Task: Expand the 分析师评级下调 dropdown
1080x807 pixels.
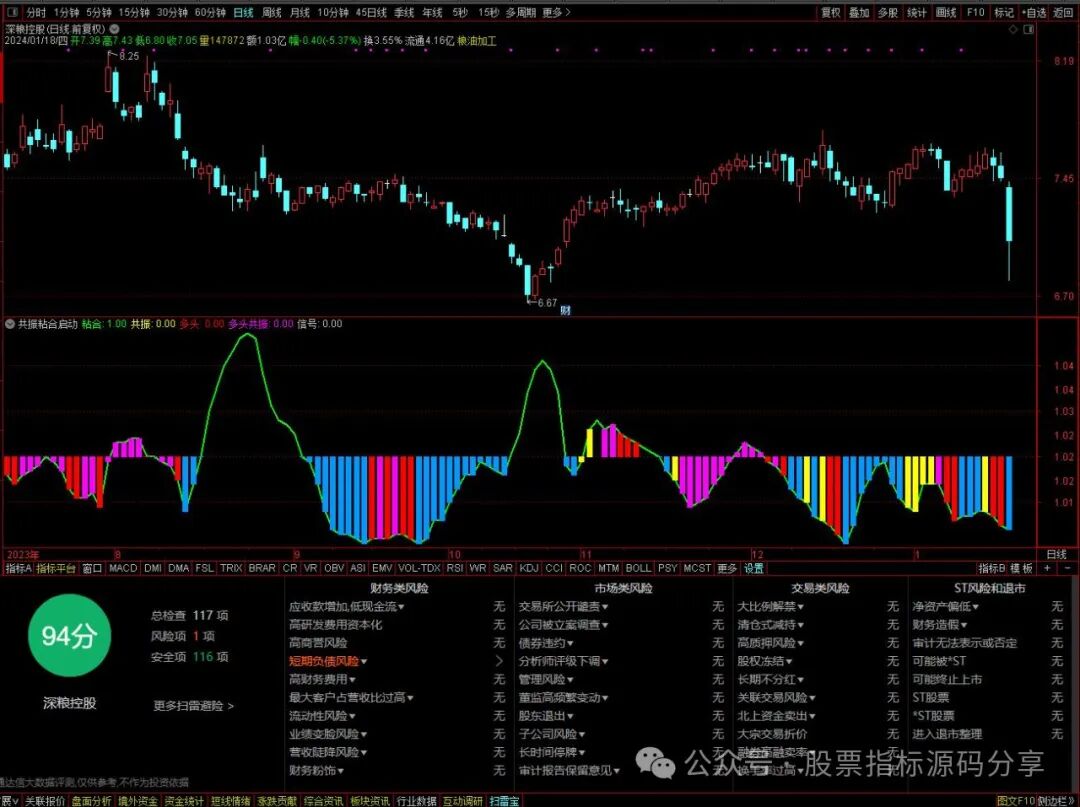Action: [x=564, y=661]
